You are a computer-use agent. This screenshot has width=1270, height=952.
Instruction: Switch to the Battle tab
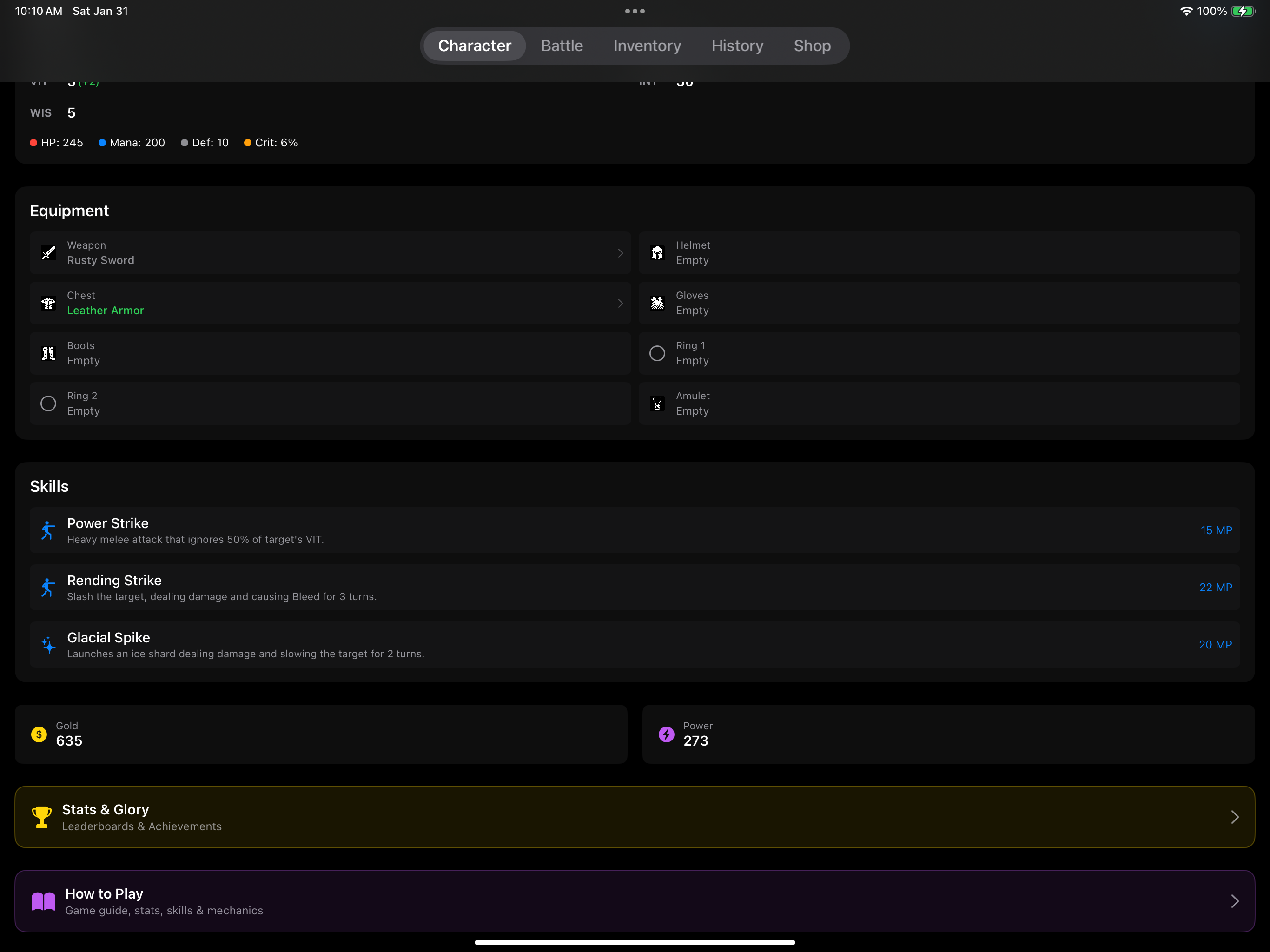[x=562, y=46]
